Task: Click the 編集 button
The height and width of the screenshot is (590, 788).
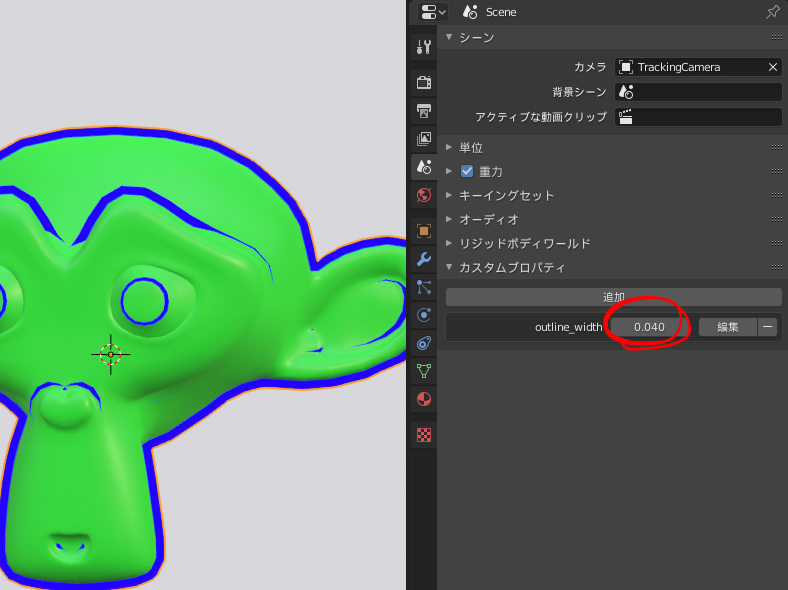Action: click(x=728, y=327)
